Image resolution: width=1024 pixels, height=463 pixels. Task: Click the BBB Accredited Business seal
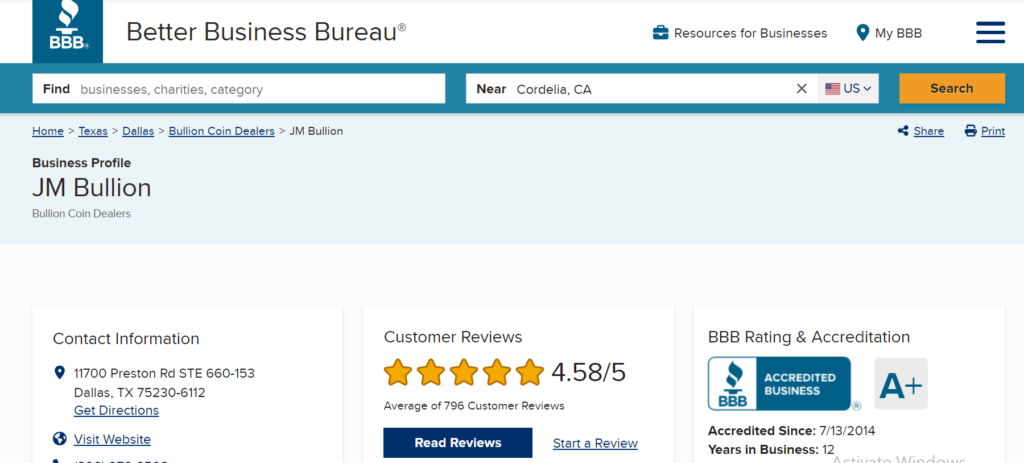click(x=780, y=384)
